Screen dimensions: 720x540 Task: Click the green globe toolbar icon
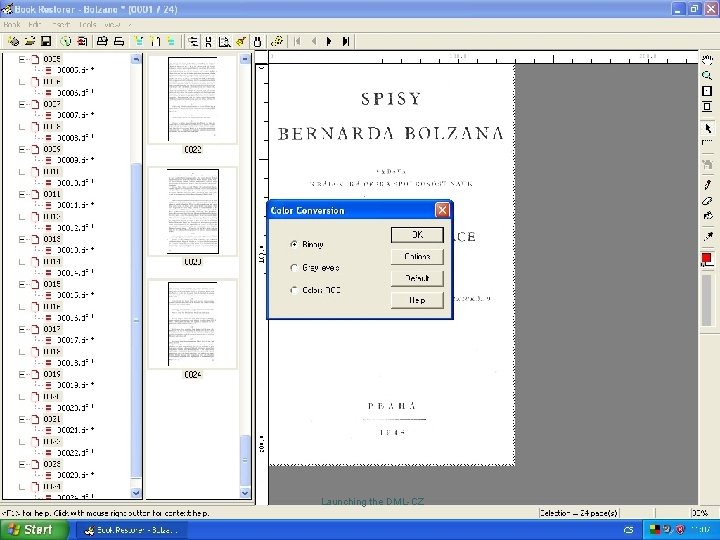[x=66, y=41]
